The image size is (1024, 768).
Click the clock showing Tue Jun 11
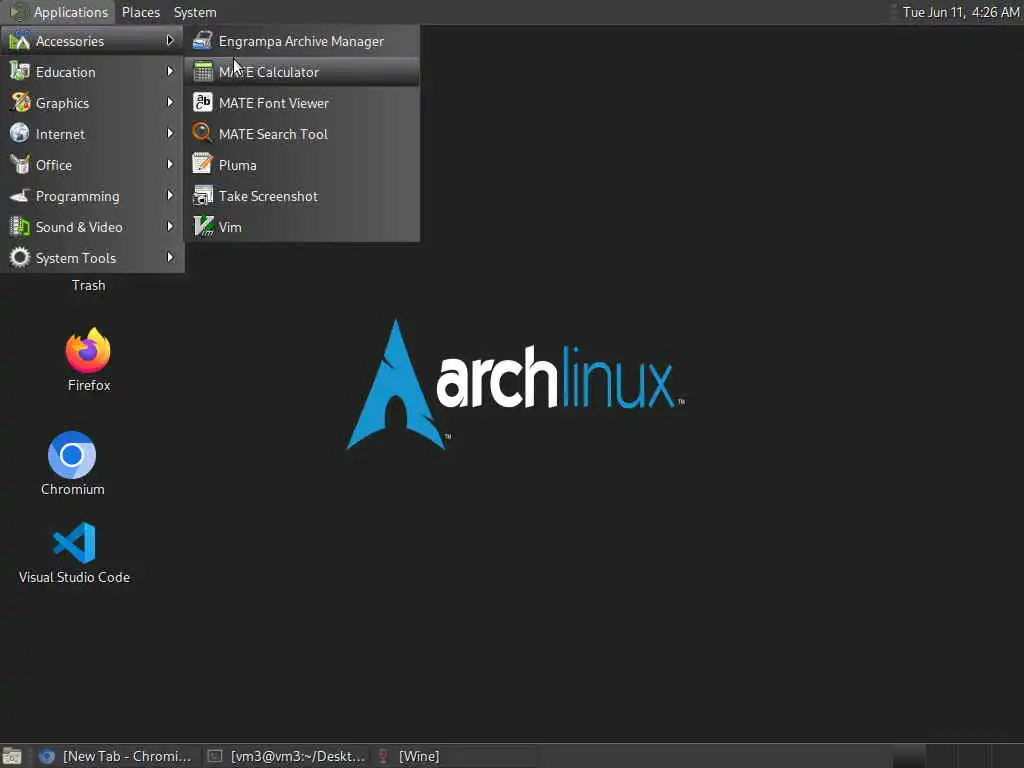(x=961, y=12)
